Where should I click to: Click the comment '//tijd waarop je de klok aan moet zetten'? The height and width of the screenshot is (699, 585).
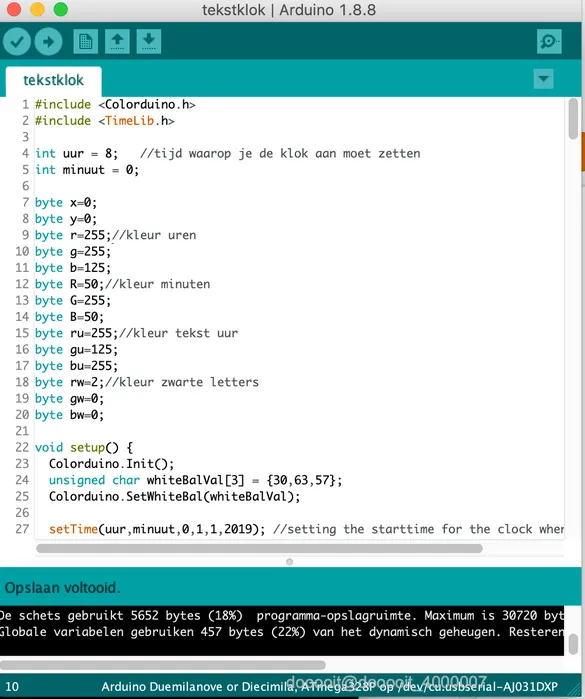coord(280,153)
